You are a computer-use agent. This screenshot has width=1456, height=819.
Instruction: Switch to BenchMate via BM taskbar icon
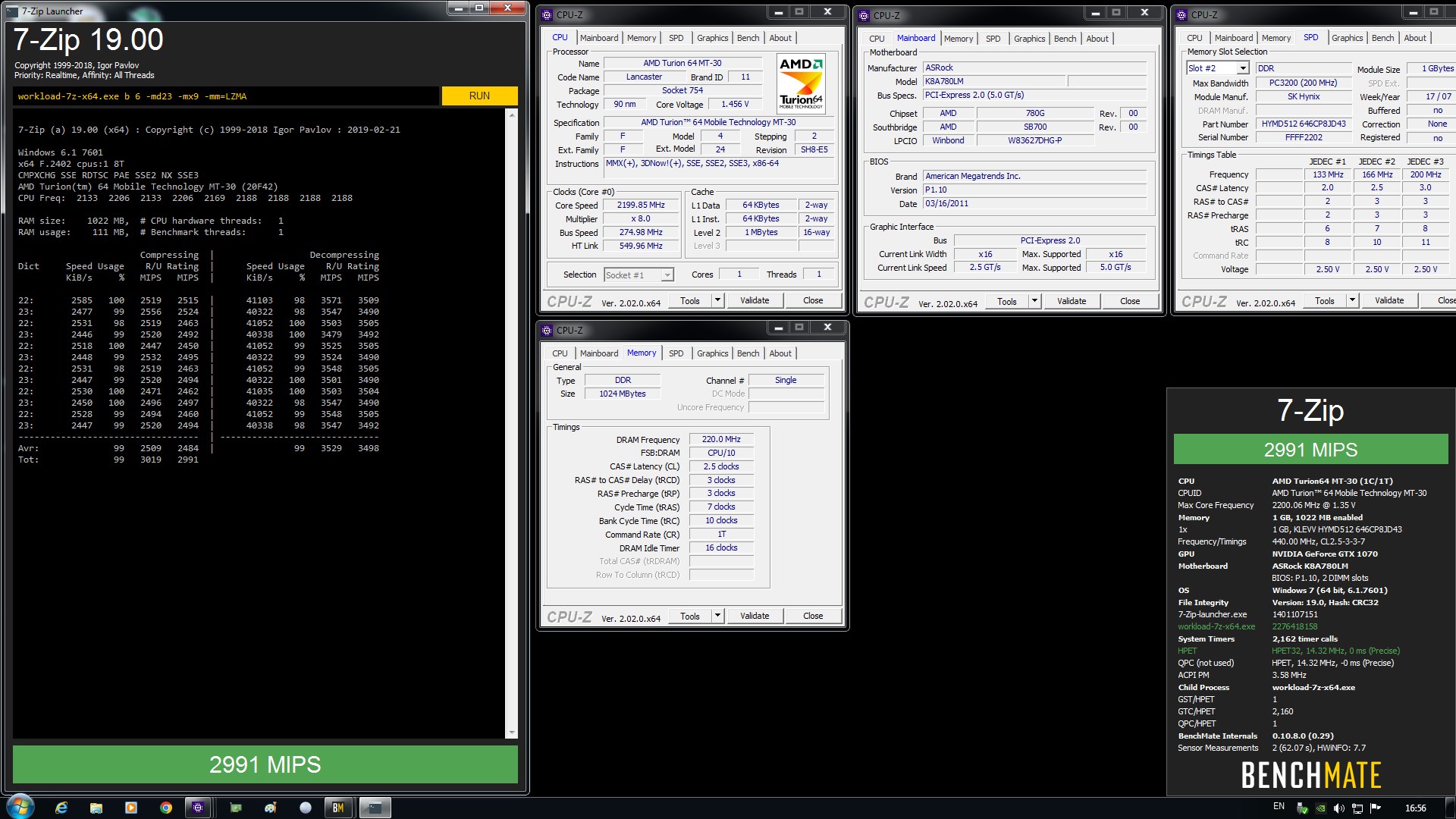click(338, 808)
